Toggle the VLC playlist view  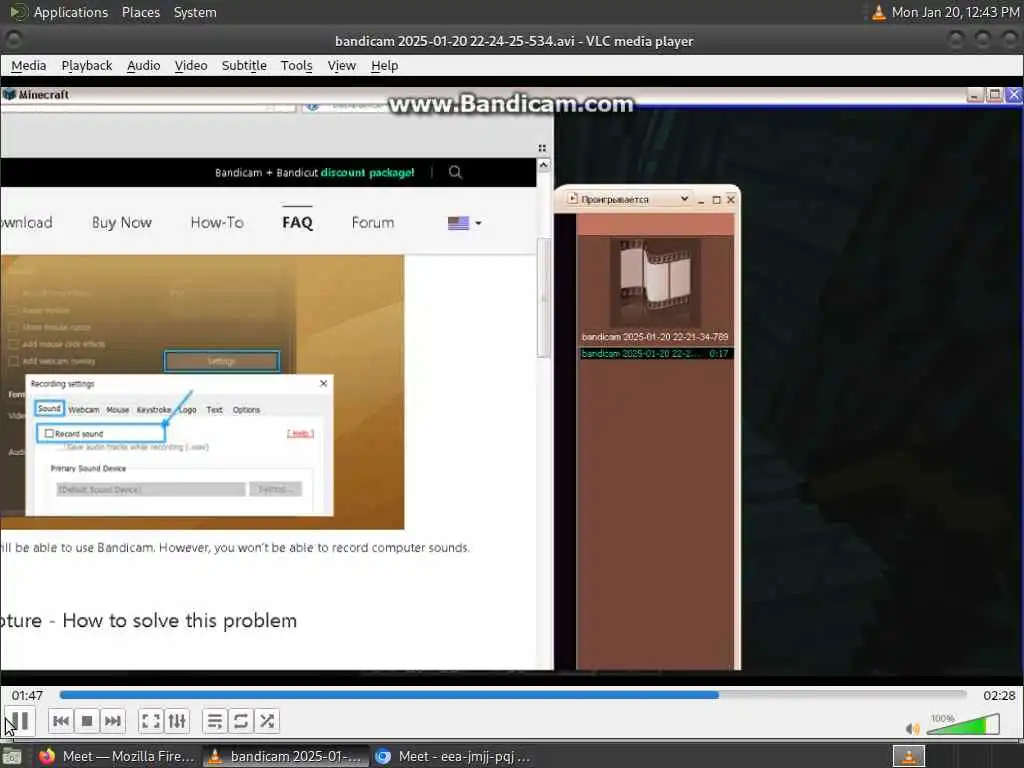pos(214,721)
